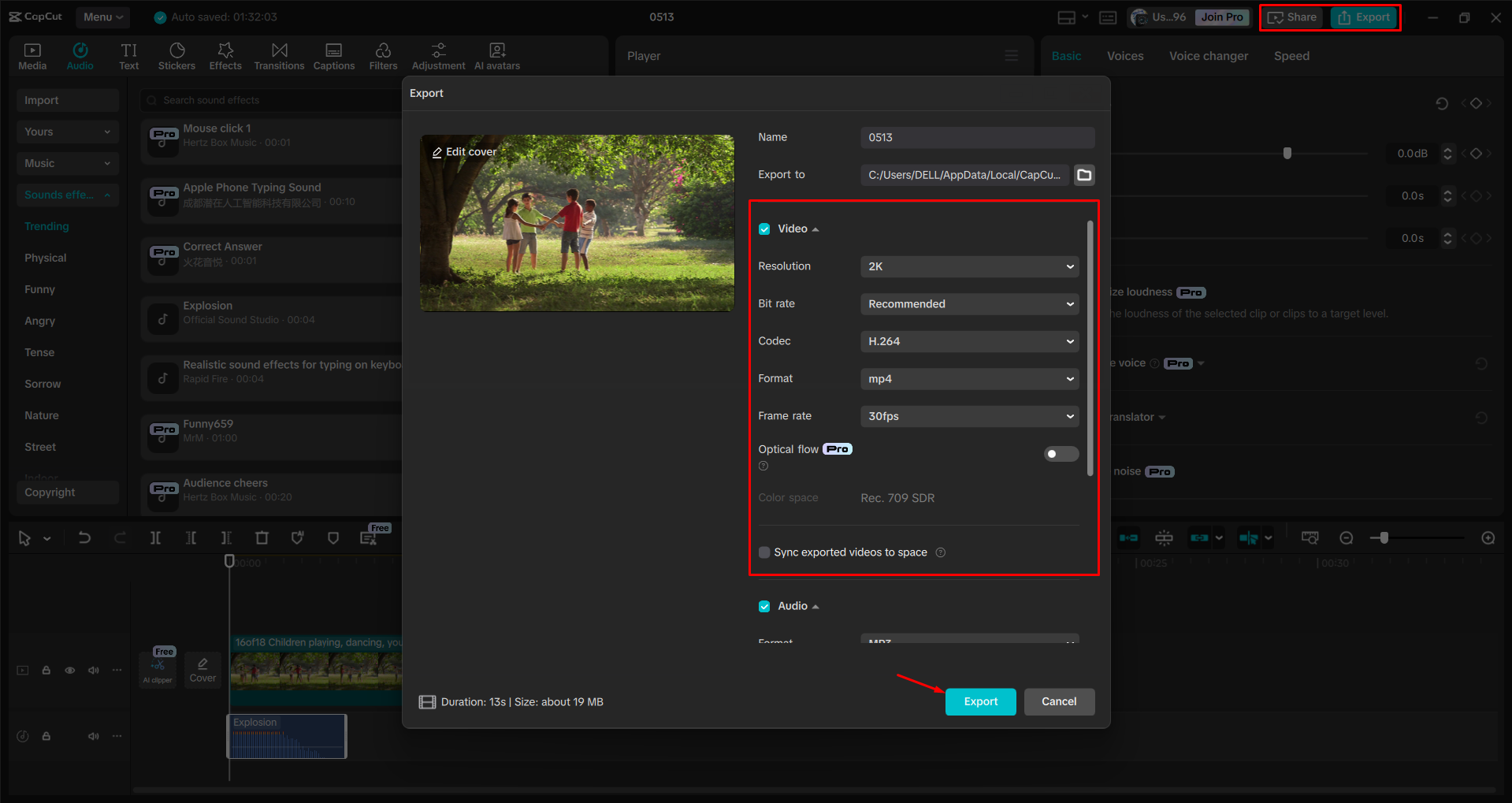Expand the Frame rate dropdown
1512x803 pixels.
point(969,416)
